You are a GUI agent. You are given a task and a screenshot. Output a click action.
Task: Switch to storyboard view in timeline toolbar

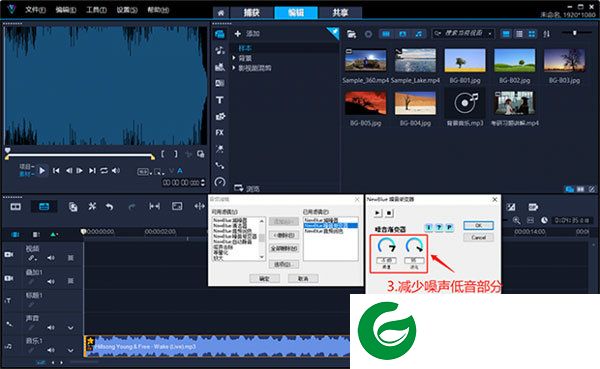[x=16, y=207]
